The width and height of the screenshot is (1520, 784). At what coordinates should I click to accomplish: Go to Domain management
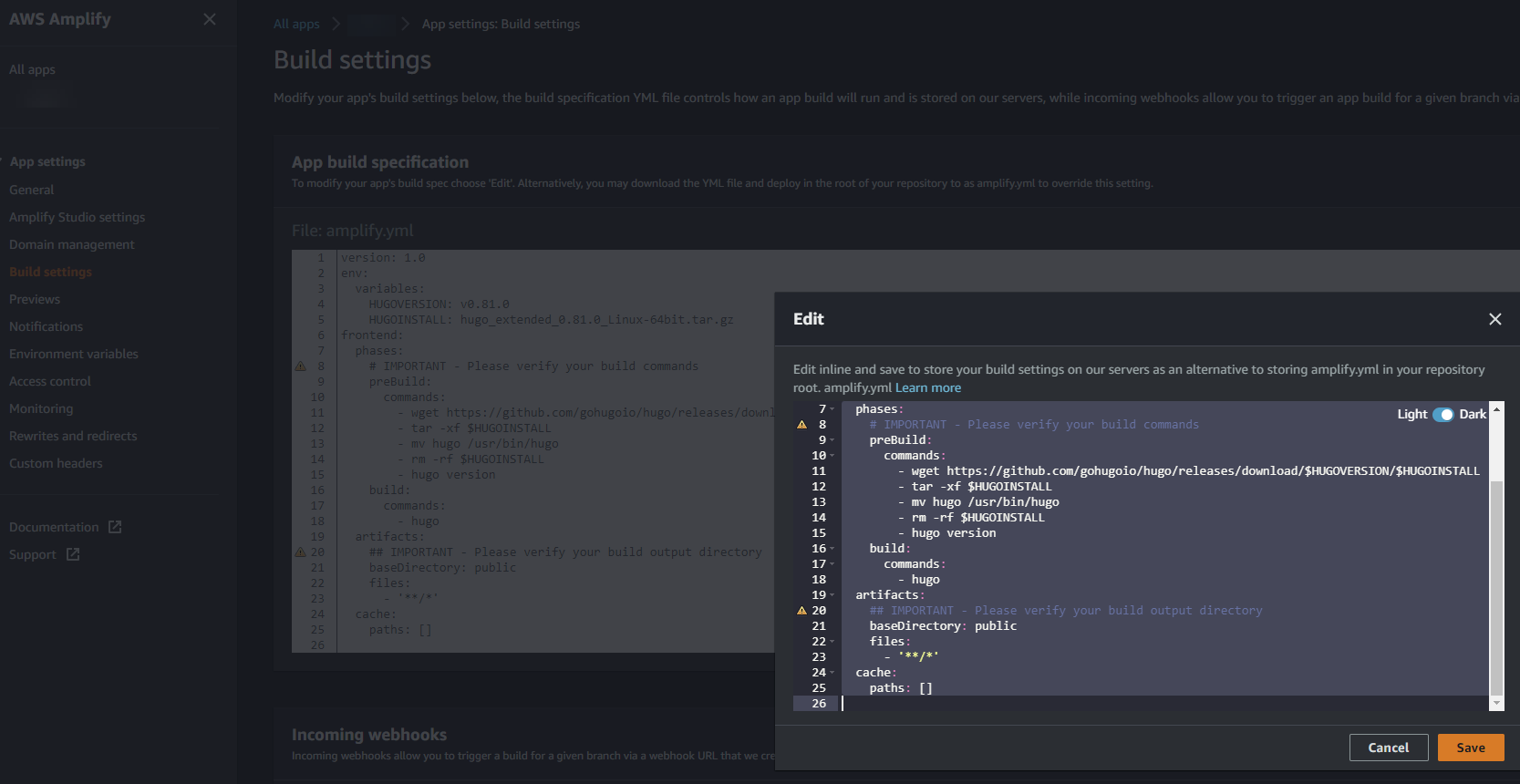pyautogui.click(x=71, y=244)
